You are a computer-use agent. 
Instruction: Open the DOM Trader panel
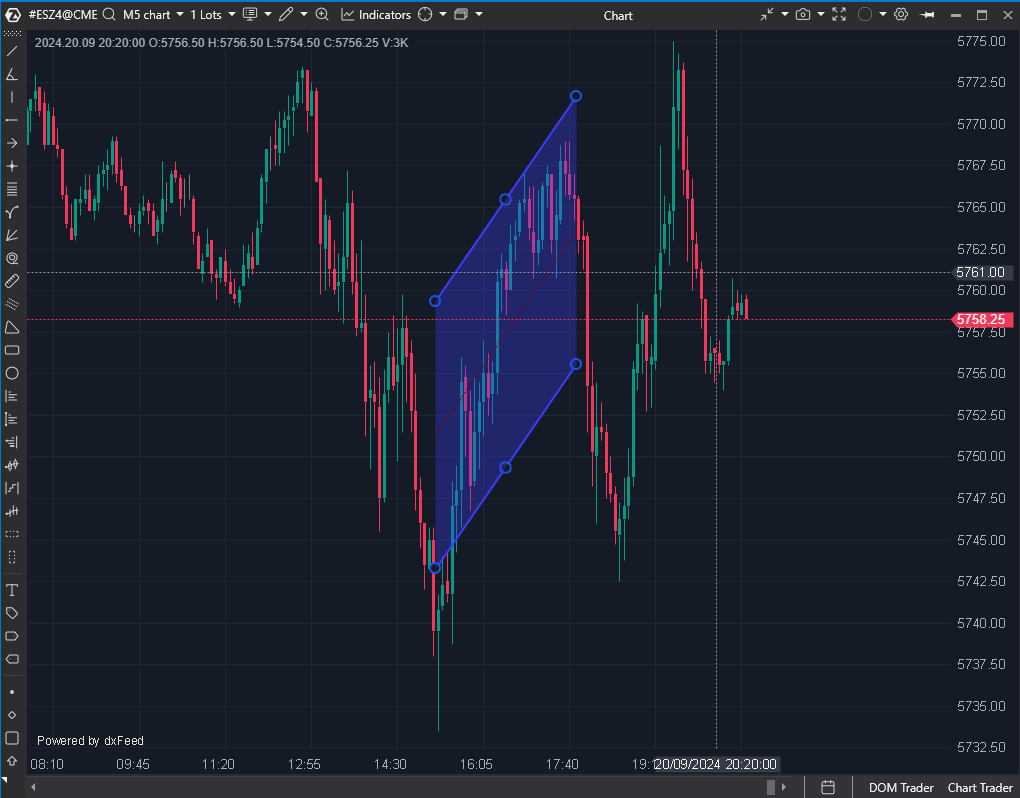[901, 788]
